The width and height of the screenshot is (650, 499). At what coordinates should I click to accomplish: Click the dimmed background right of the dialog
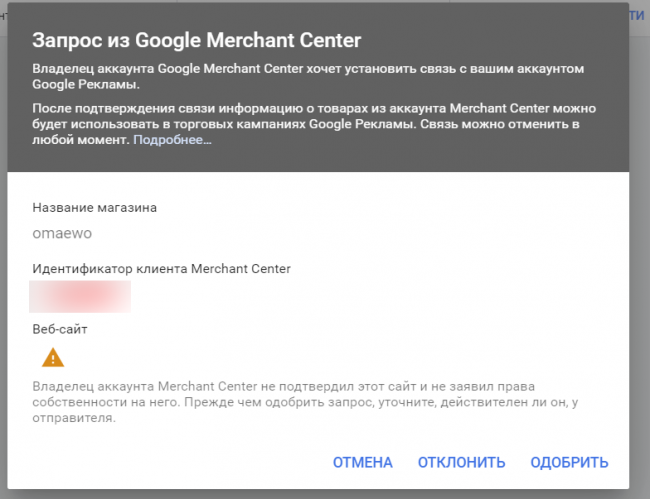point(640,250)
